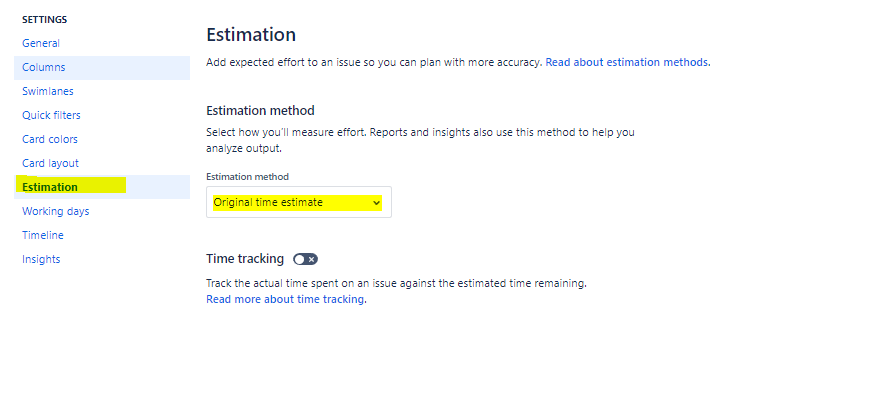Go to Timeline settings
This screenshot has width=870, height=393.
click(x=43, y=235)
